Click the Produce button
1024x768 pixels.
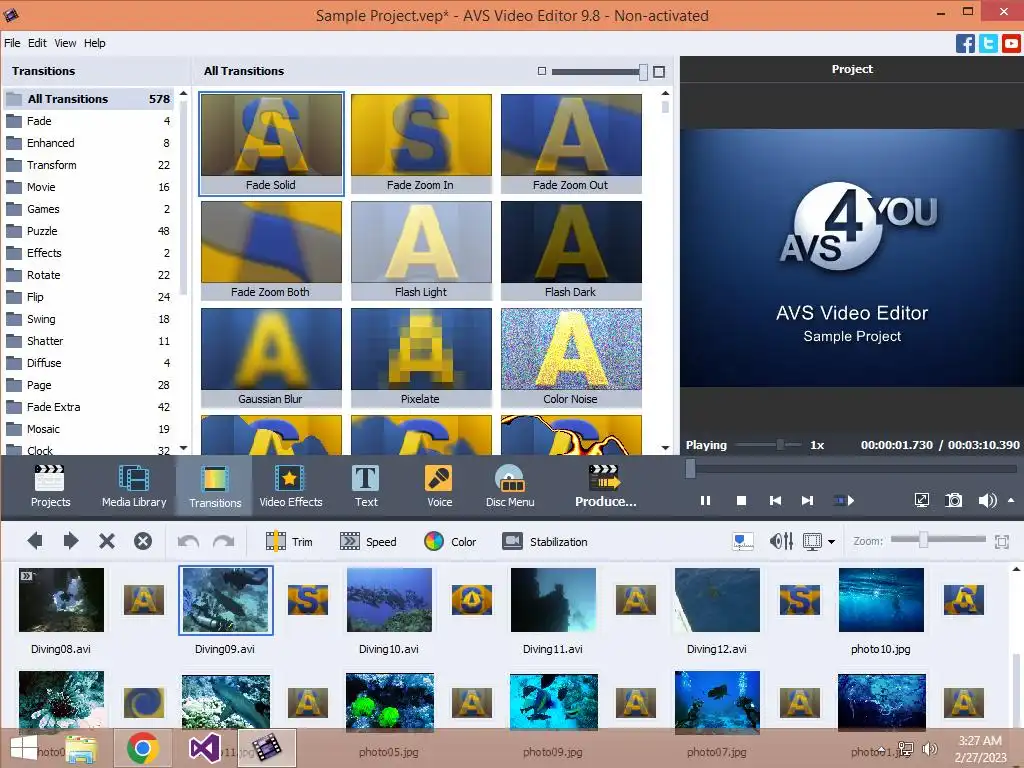coord(605,486)
